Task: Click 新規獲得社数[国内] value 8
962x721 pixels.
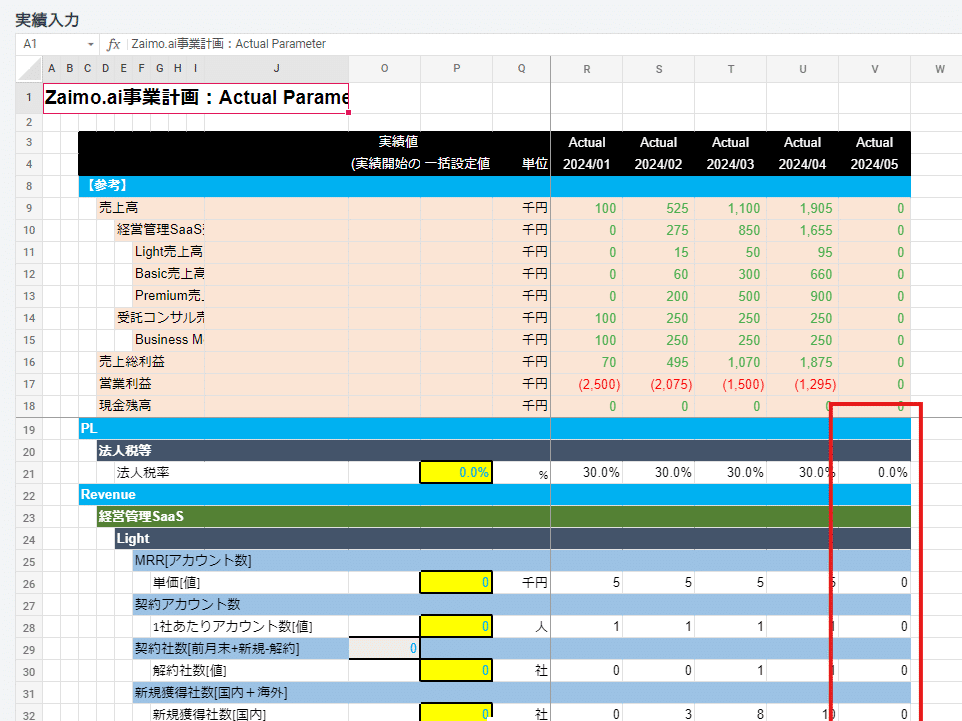Action: click(731, 713)
